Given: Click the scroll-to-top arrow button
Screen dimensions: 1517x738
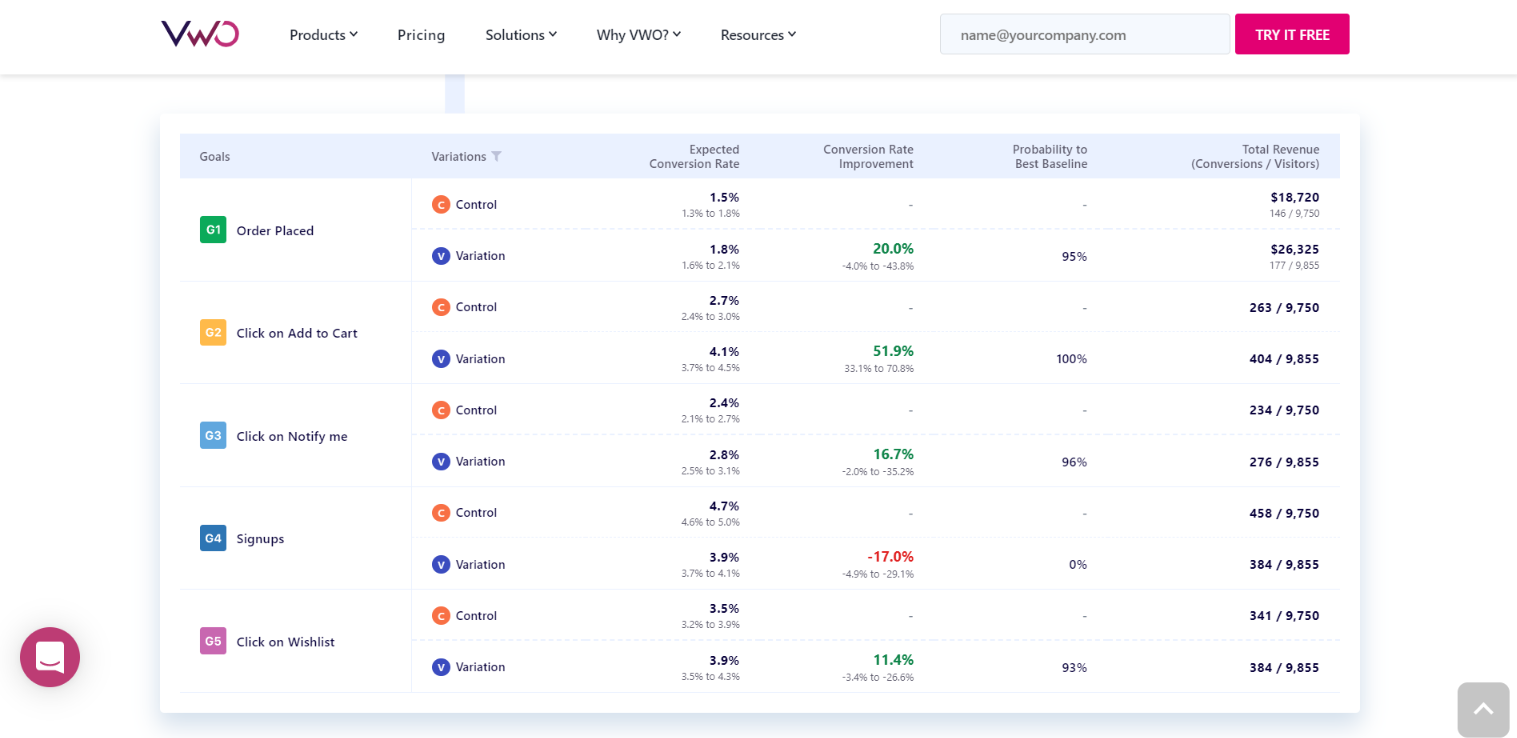Looking at the screenshot, I should [x=1483, y=709].
